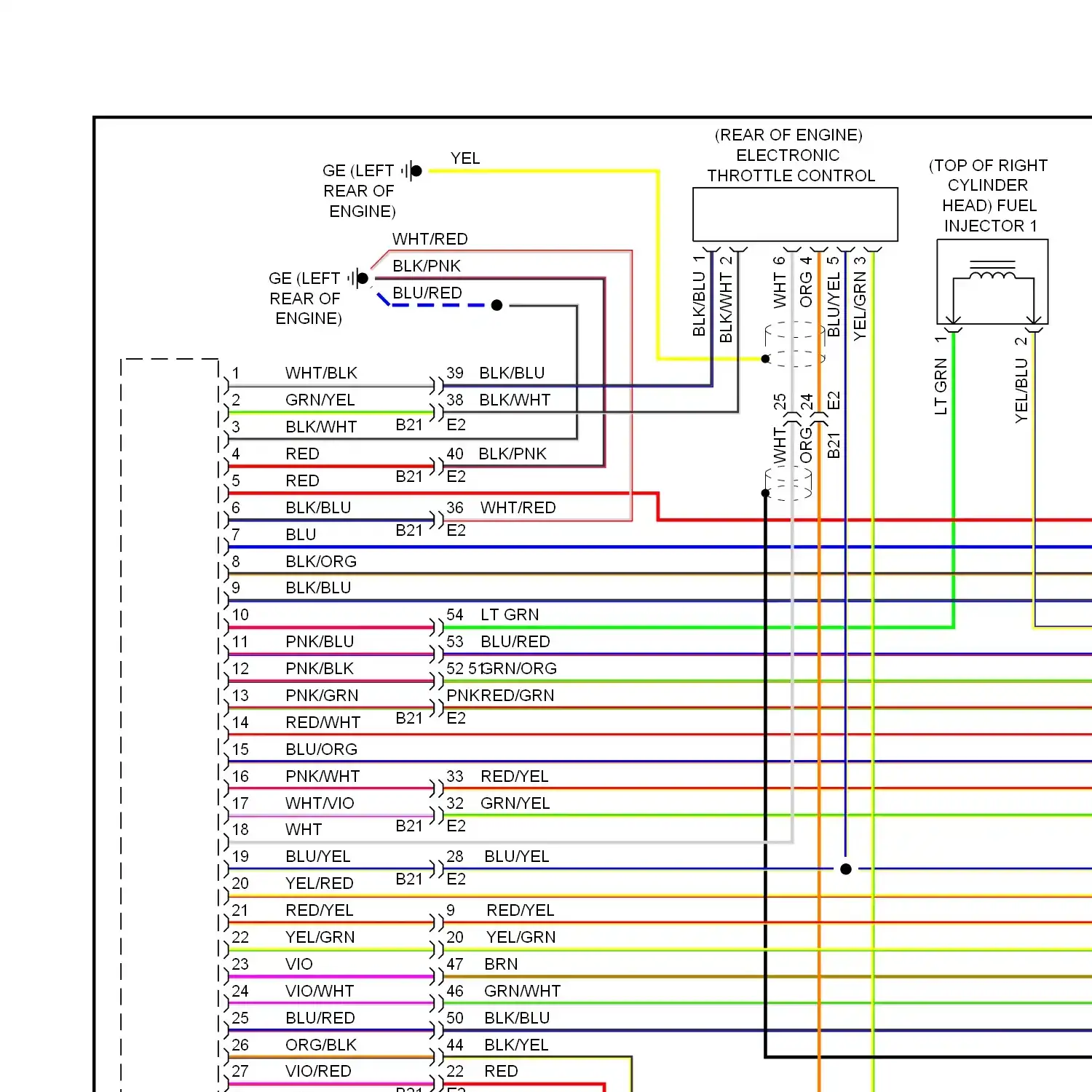This screenshot has width=1092, height=1092.
Task: Click splice dot on dashed BLU/RED wire
Action: (496, 305)
